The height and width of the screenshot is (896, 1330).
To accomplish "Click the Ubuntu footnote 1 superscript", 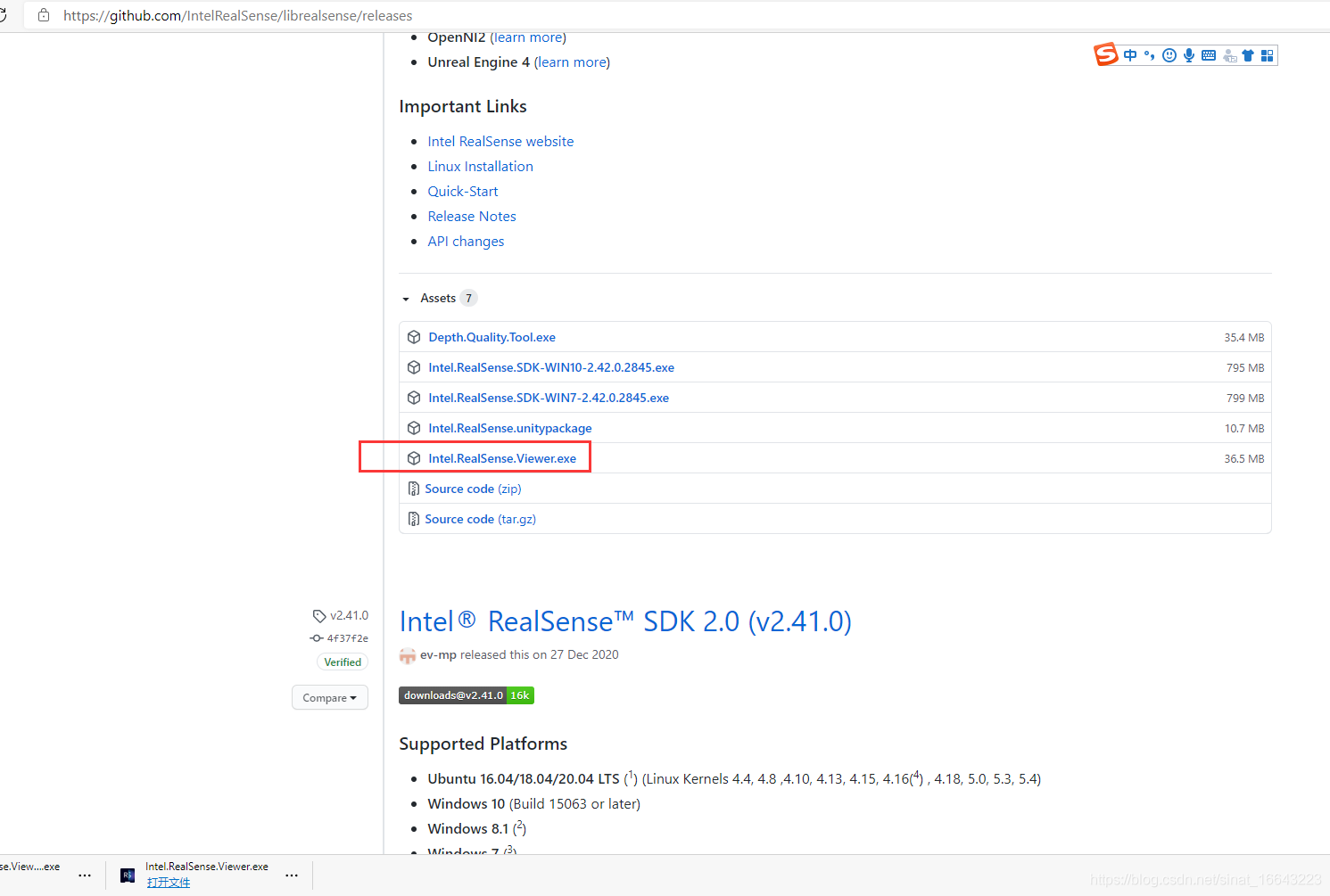I will point(631,777).
